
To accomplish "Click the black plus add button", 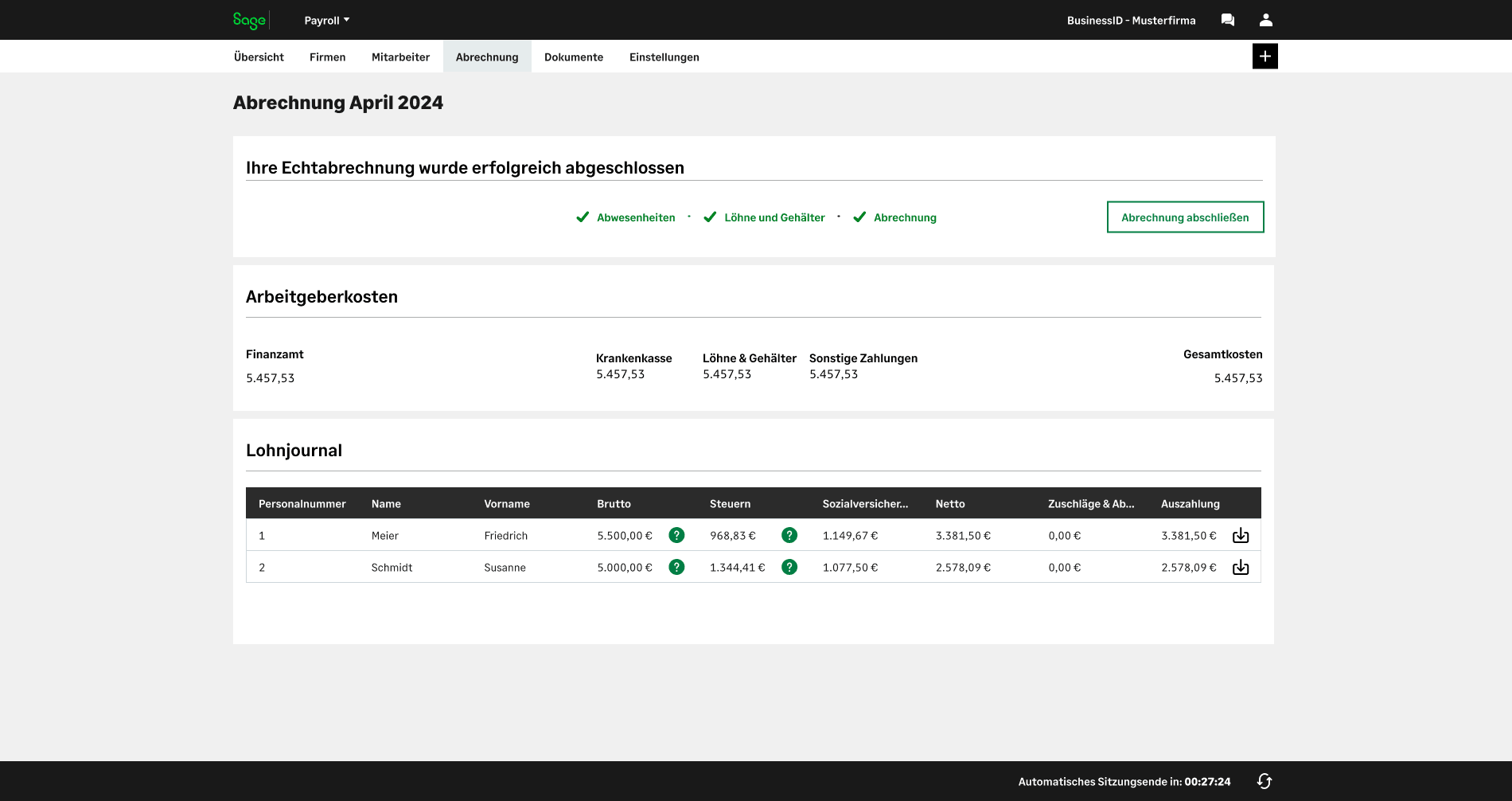I will 1265,57.
